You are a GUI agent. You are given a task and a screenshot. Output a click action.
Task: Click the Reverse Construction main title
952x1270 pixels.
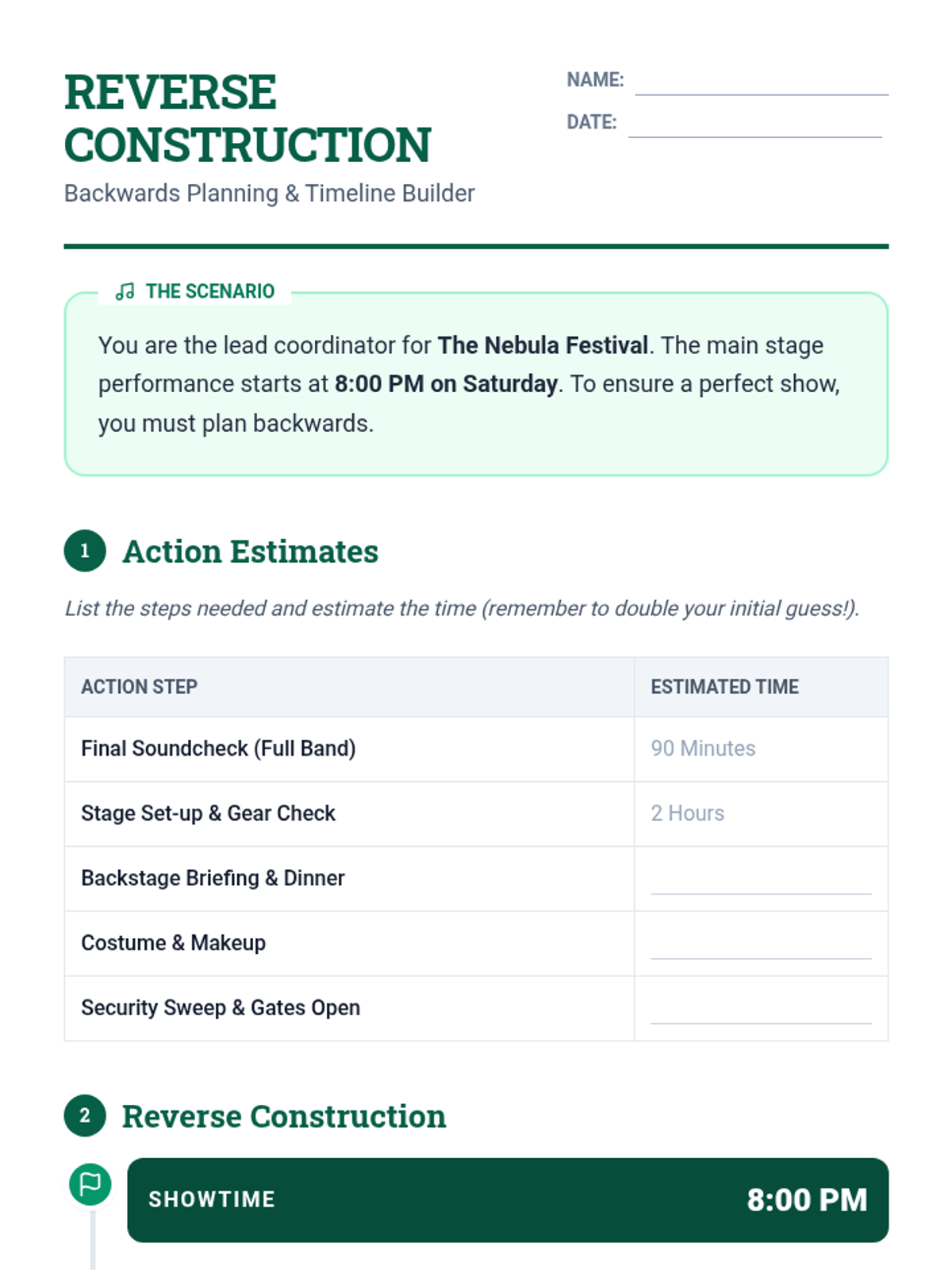click(x=247, y=118)
